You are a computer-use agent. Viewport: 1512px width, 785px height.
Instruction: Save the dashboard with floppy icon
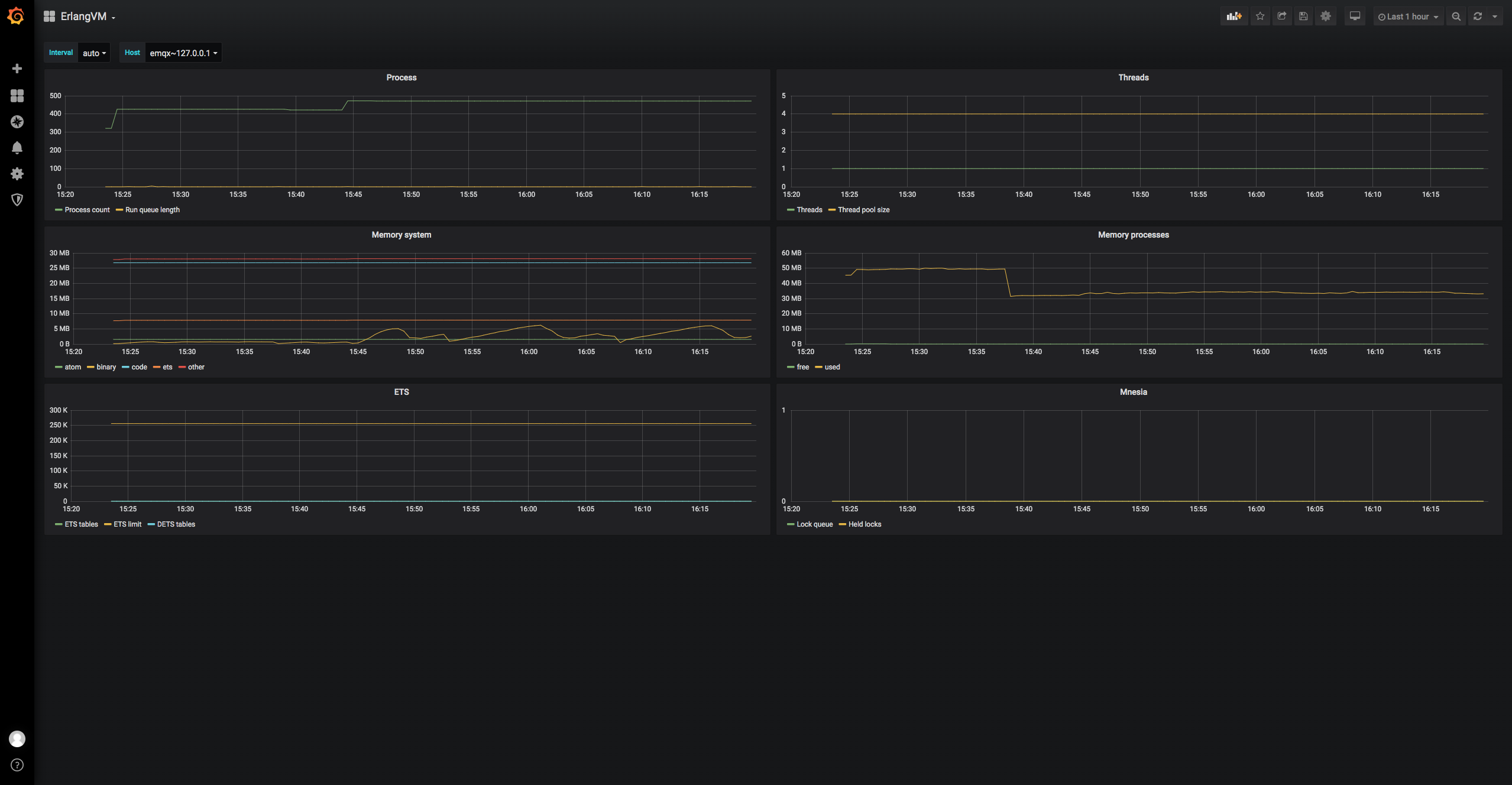(1303, 17)
